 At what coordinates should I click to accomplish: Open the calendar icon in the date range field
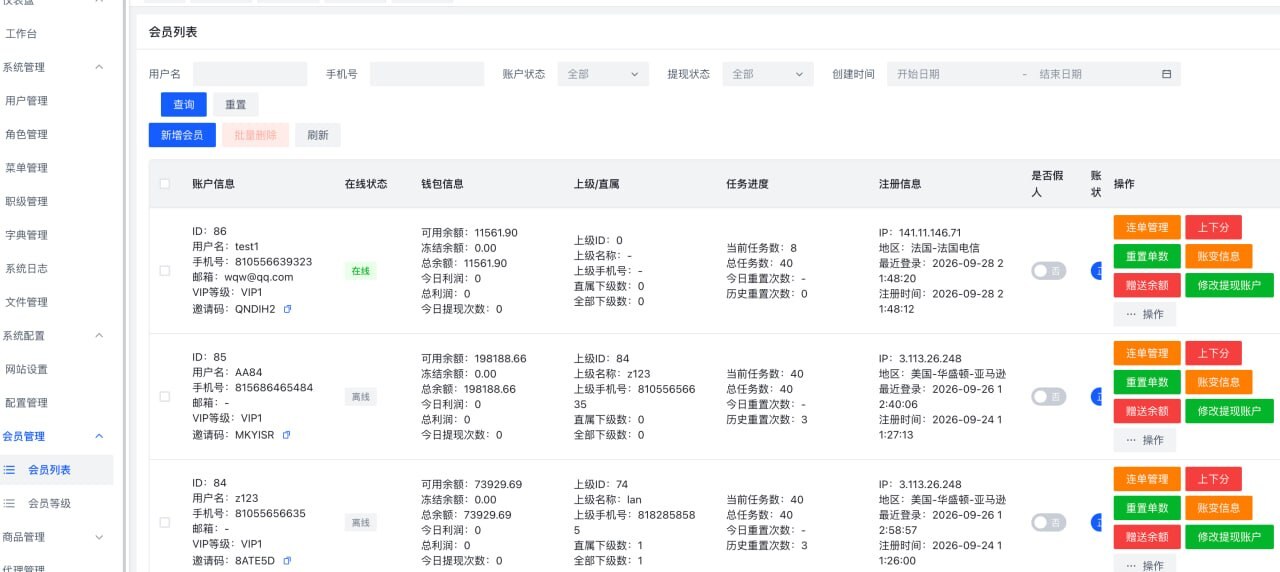1166,74
